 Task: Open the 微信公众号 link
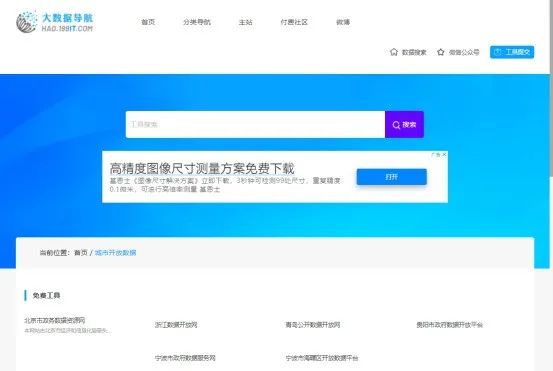point(464,53)
